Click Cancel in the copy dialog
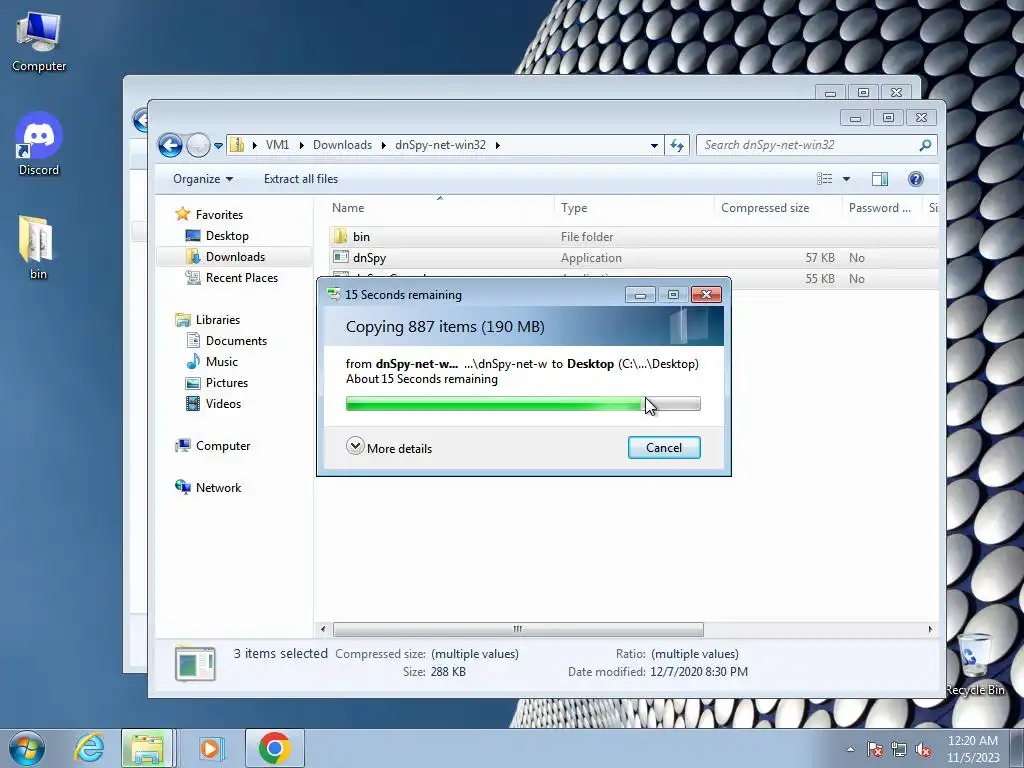Image resolution: width=1024 pixels, height=768 pixels. pos(664,447)
